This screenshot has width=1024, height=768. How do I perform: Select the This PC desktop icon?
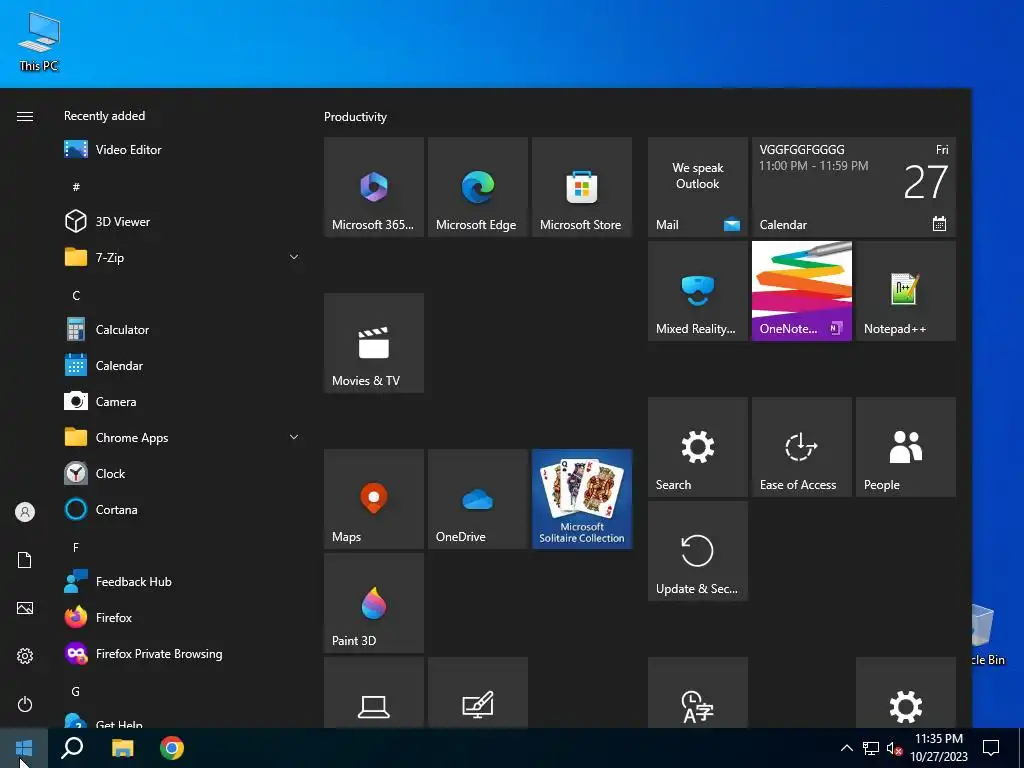click(x=39, y=42)
